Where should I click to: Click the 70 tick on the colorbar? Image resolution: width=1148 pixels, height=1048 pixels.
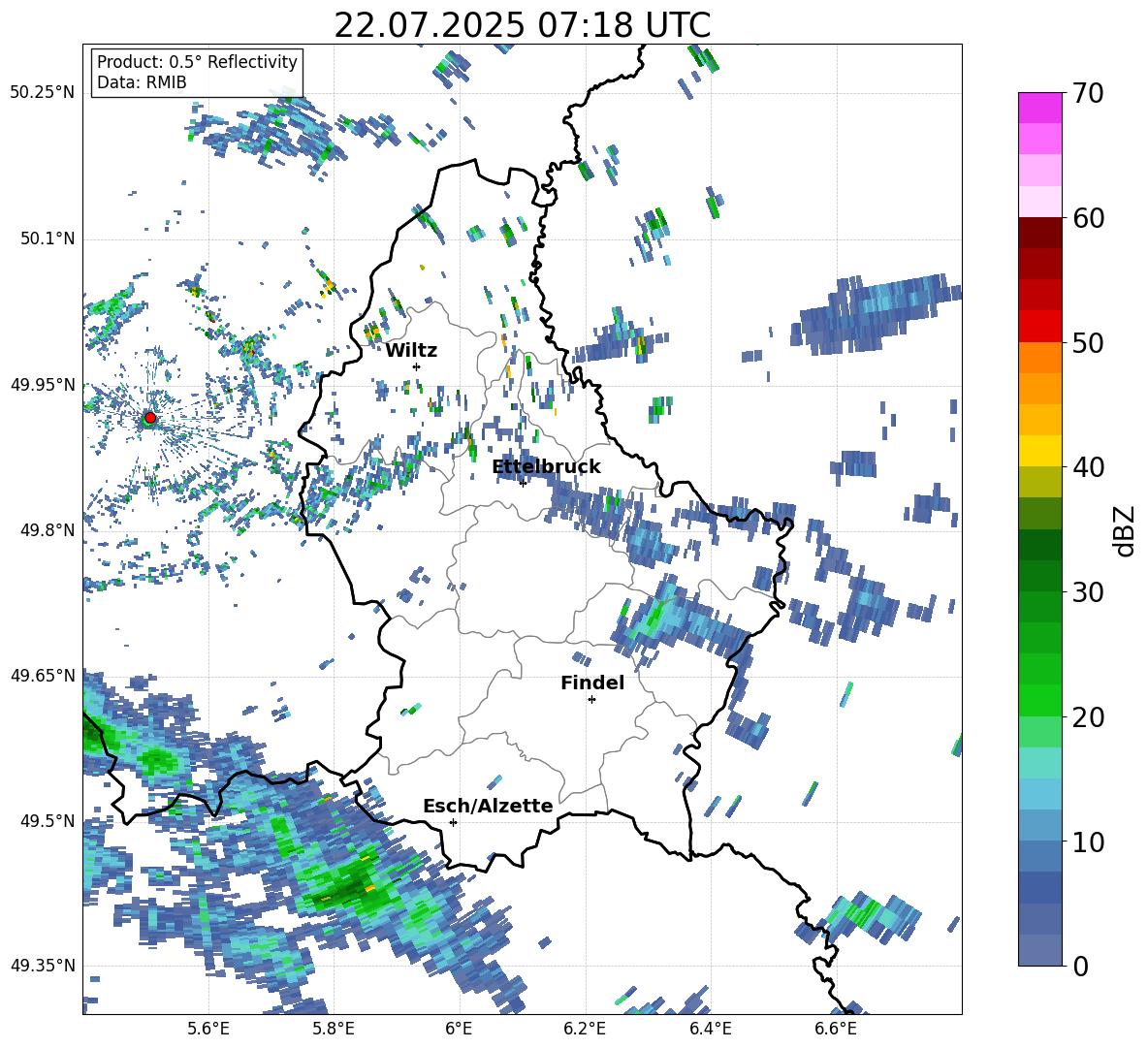pos(1088,93)
